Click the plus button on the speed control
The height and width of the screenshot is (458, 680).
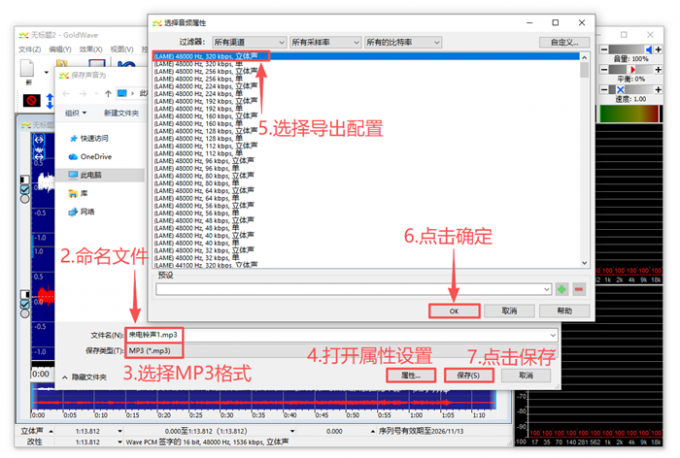coord(658,89)
